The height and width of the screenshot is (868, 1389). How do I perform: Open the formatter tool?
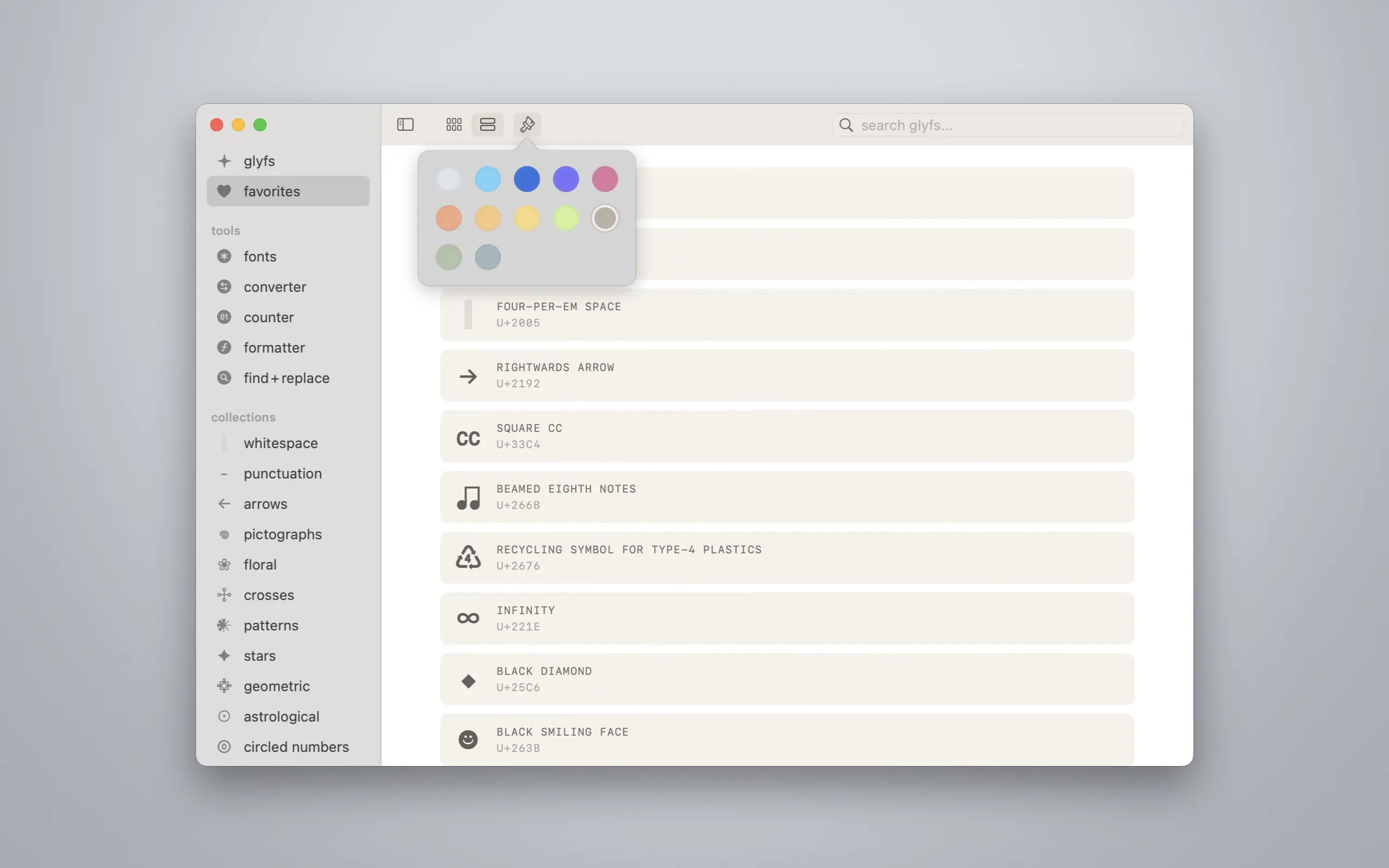[274, 348]
